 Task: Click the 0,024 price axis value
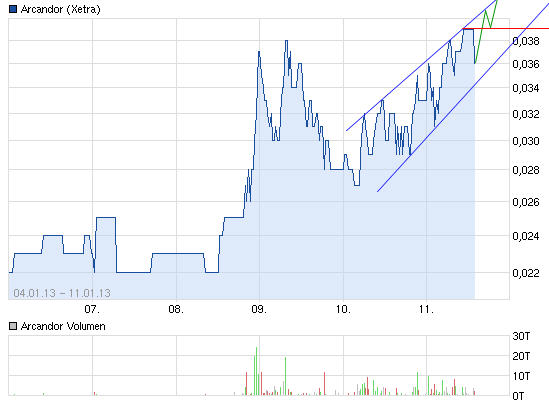point(526,236)
